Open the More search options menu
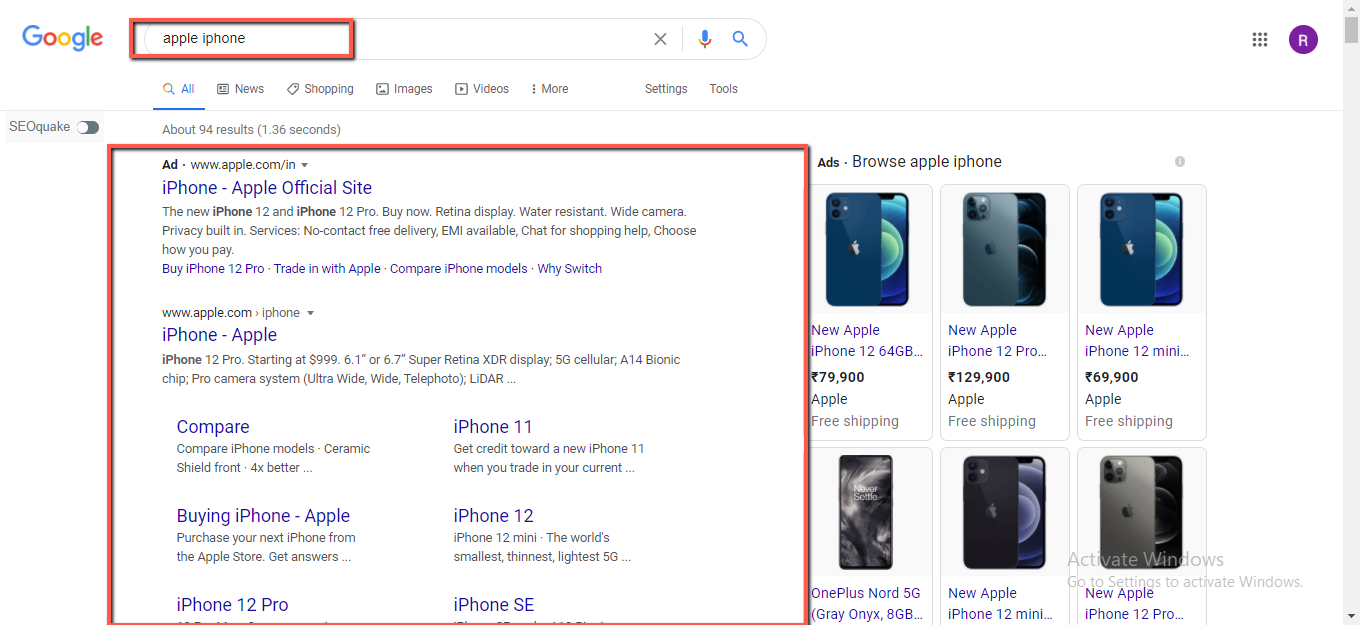 tap(550, 89)
